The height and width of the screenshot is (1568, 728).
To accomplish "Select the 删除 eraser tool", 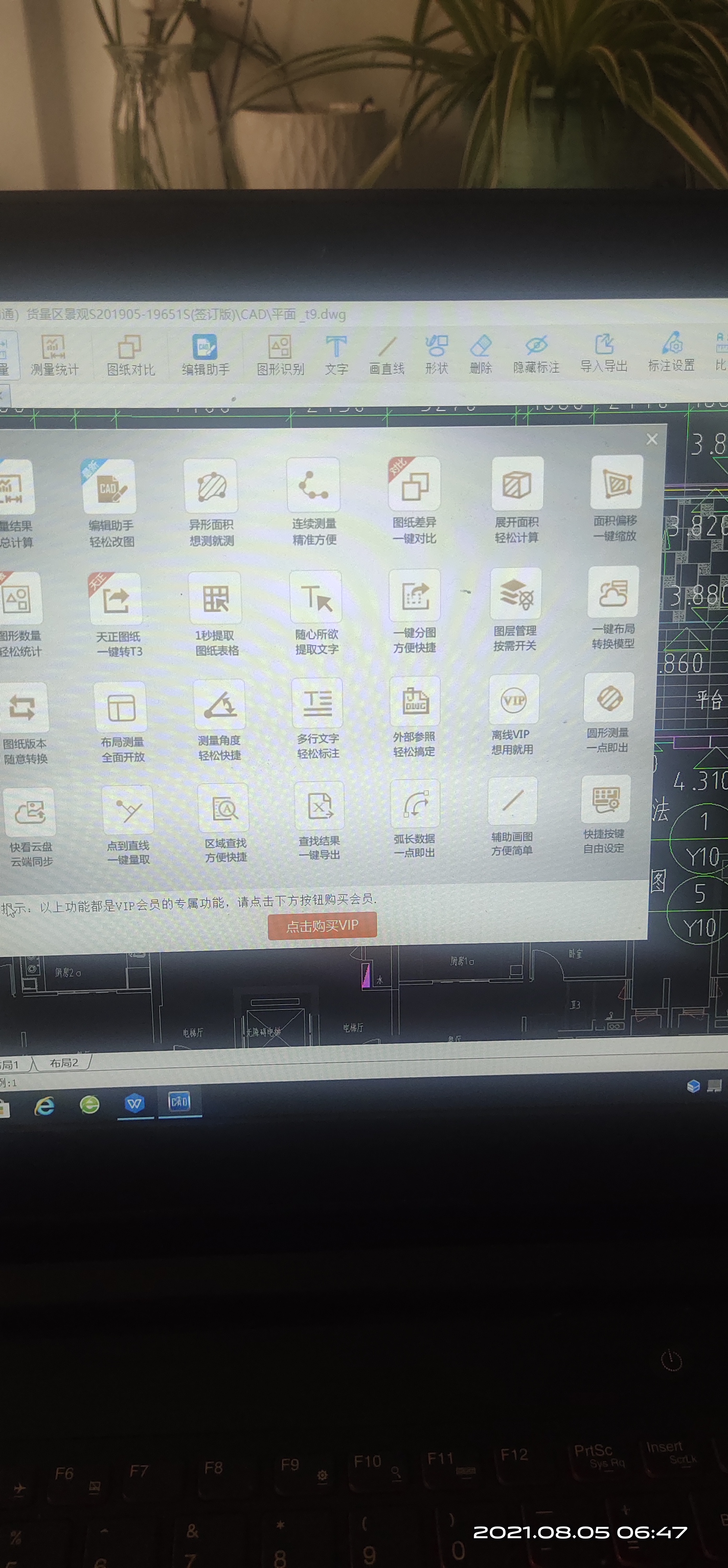I will point(480,354).
